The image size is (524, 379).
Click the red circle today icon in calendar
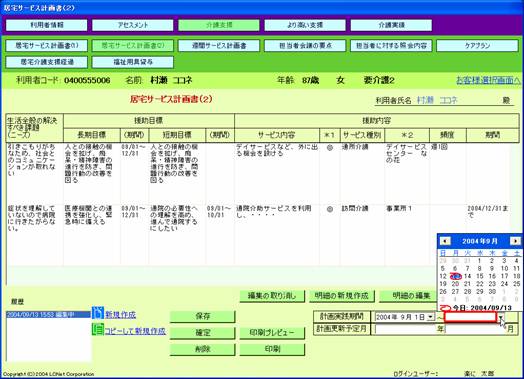[x=445, y=307]
